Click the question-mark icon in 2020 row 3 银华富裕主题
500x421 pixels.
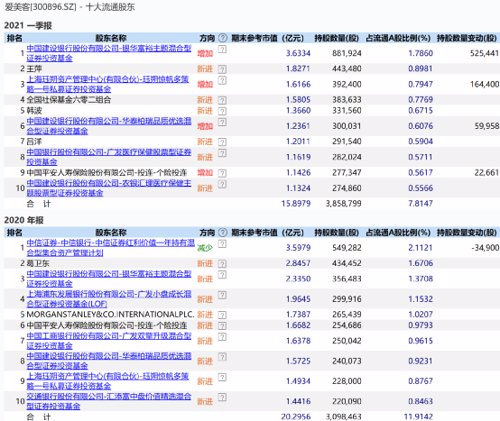point(222,275)
